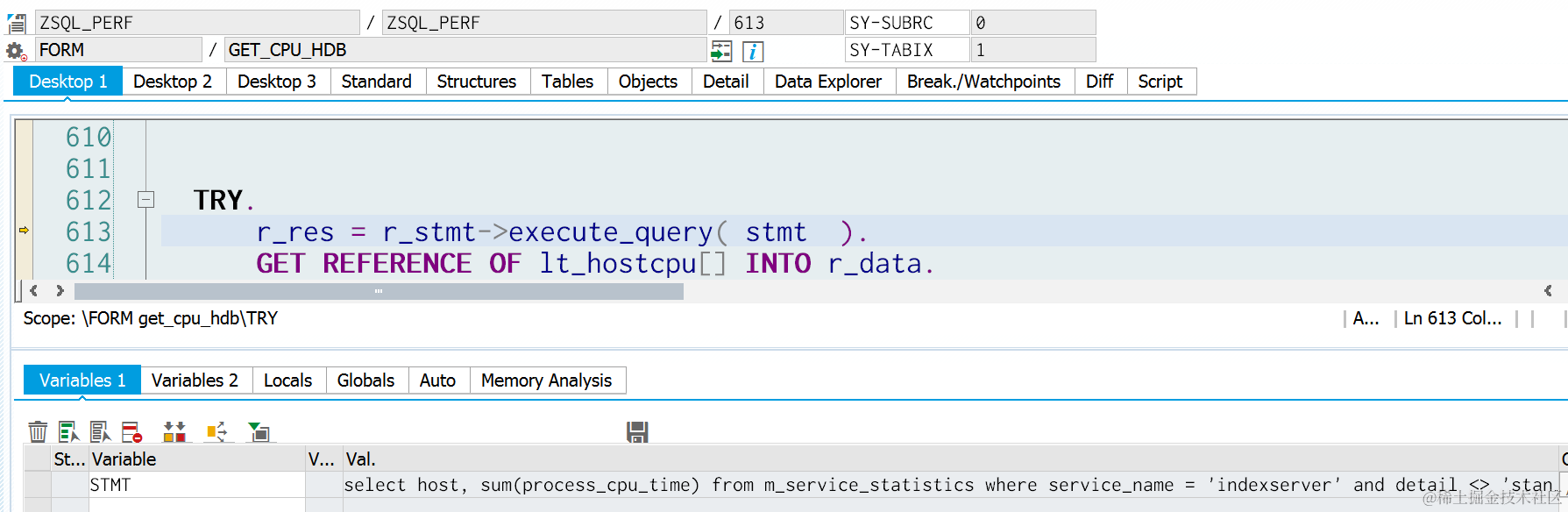Click the V... column header
The height and width of the screenshot is (512, 1568).
coord(323,459)
